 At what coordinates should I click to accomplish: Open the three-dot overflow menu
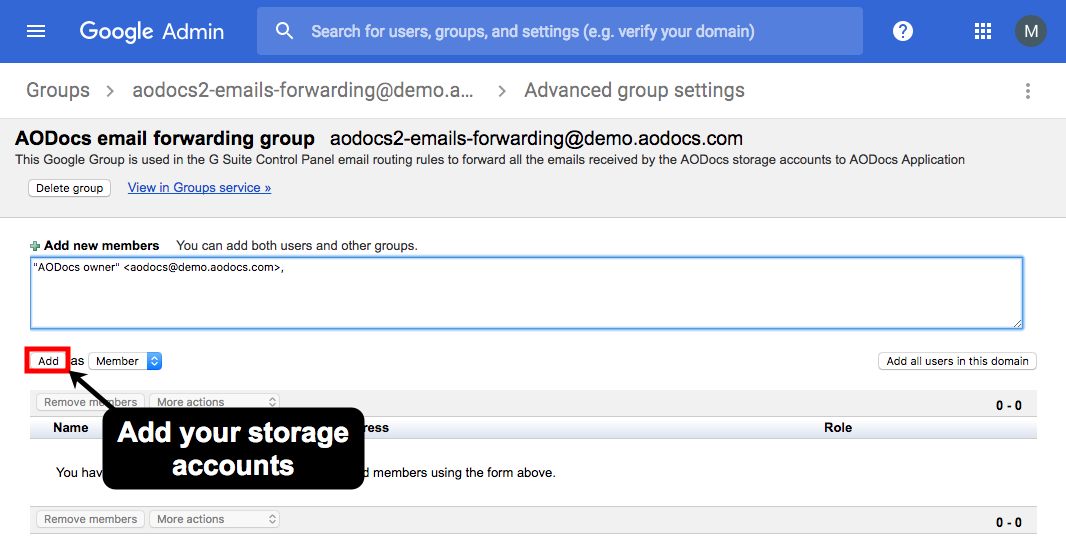pos(1028,91)
